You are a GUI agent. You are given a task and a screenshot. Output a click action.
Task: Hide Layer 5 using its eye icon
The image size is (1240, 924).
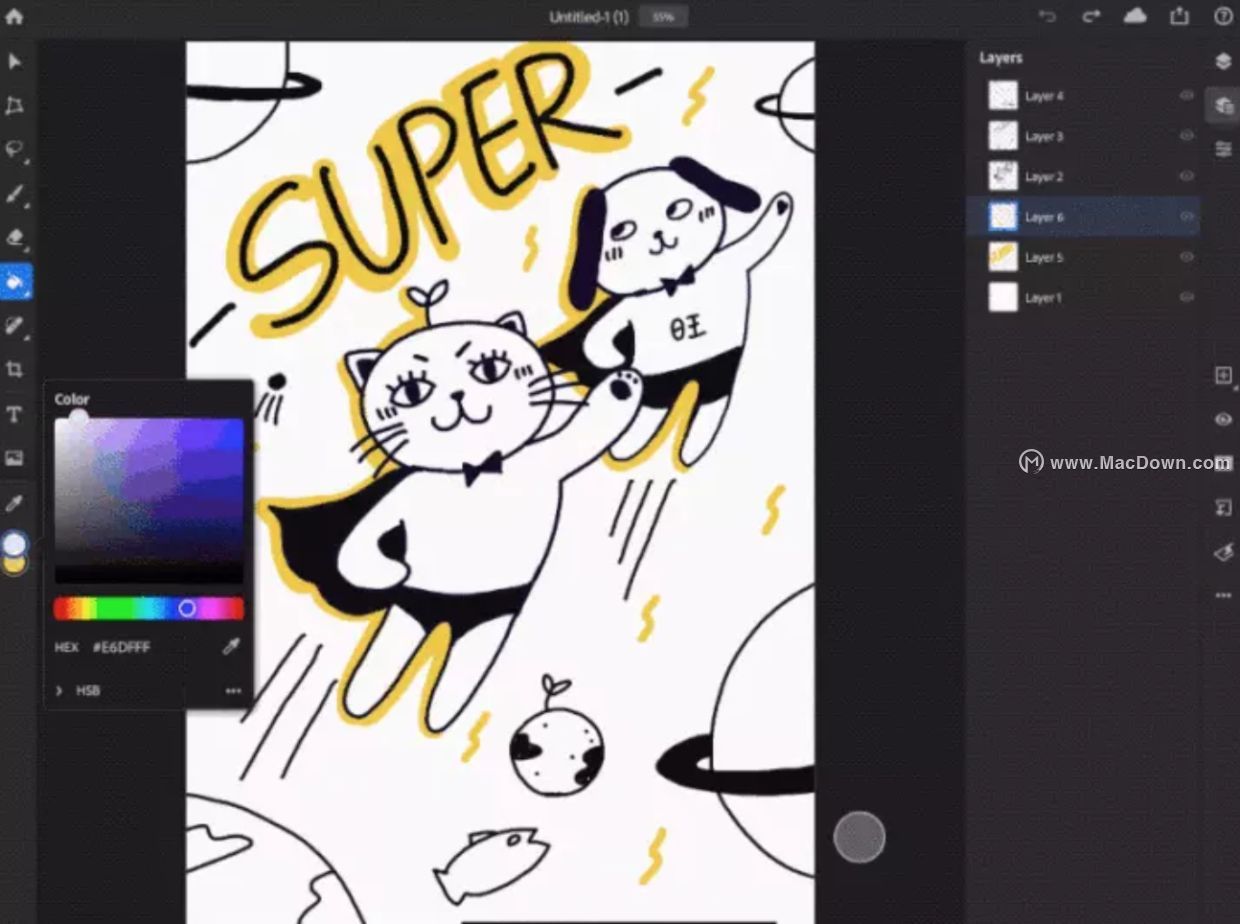tap(1187, 257)
